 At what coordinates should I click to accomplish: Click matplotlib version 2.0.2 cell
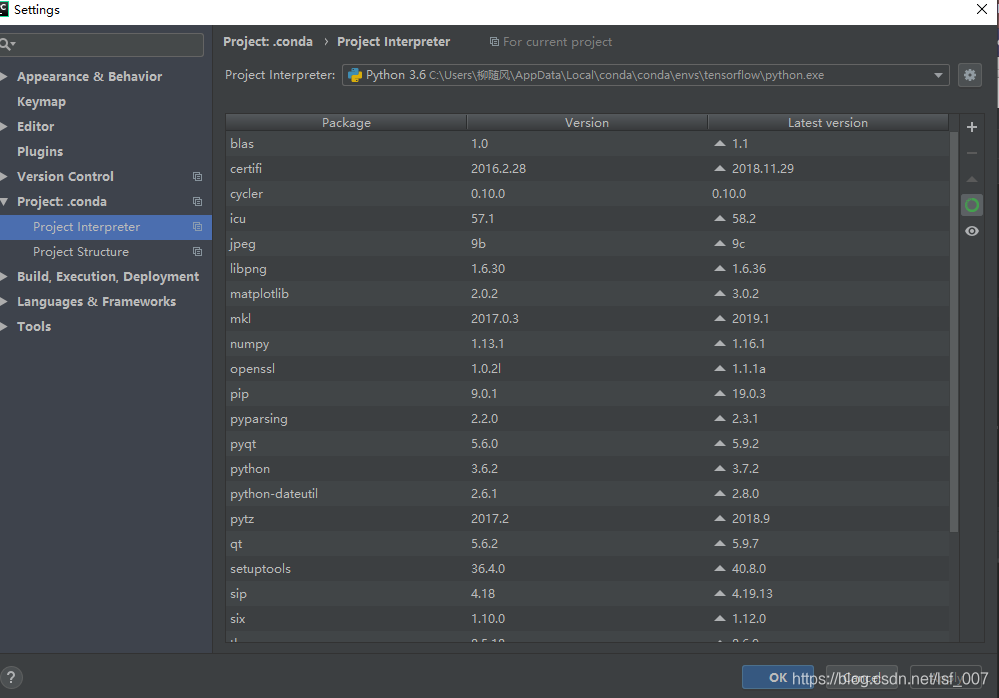point(484,294)
